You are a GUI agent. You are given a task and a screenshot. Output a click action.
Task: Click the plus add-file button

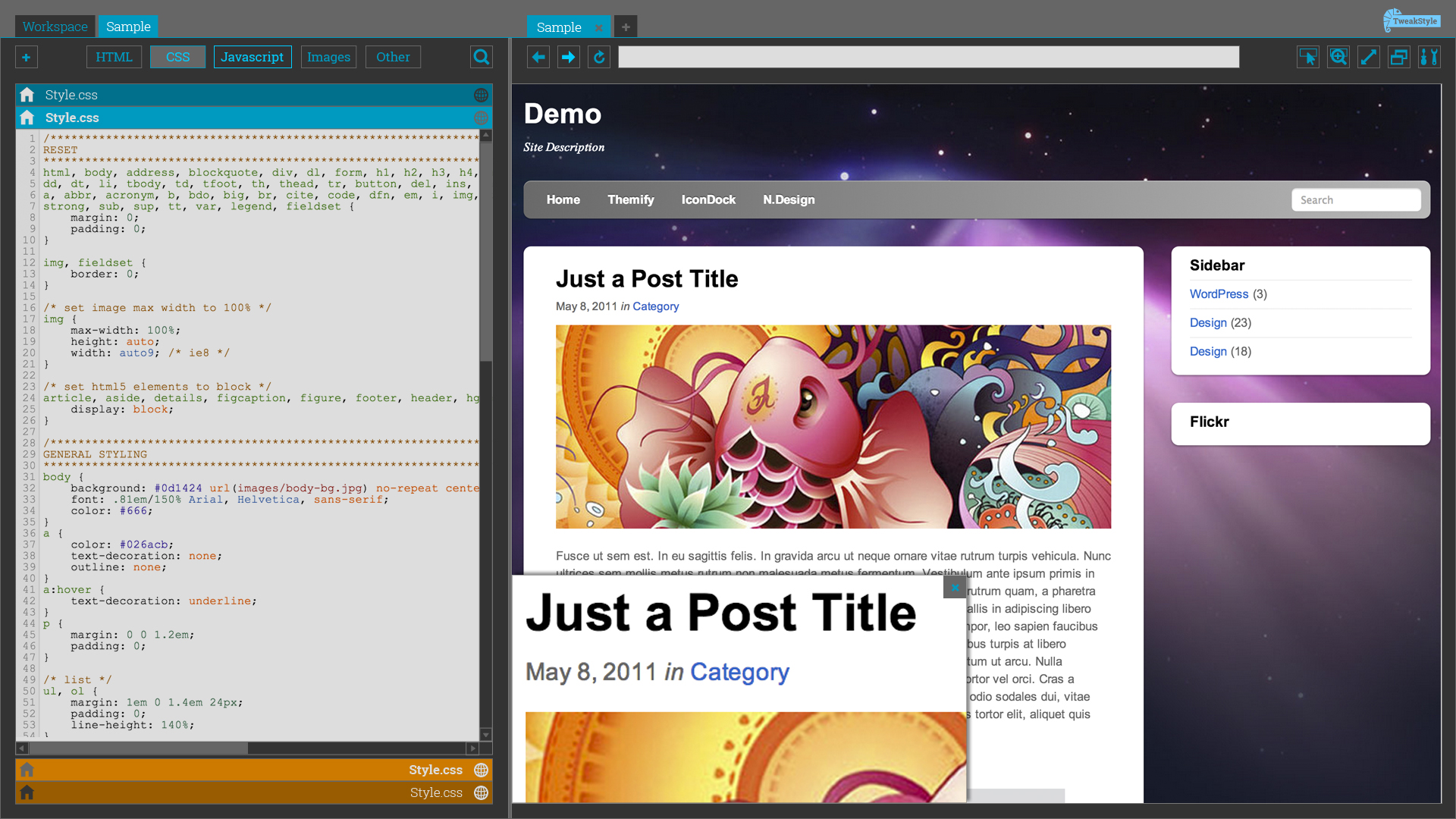[26, 57]
